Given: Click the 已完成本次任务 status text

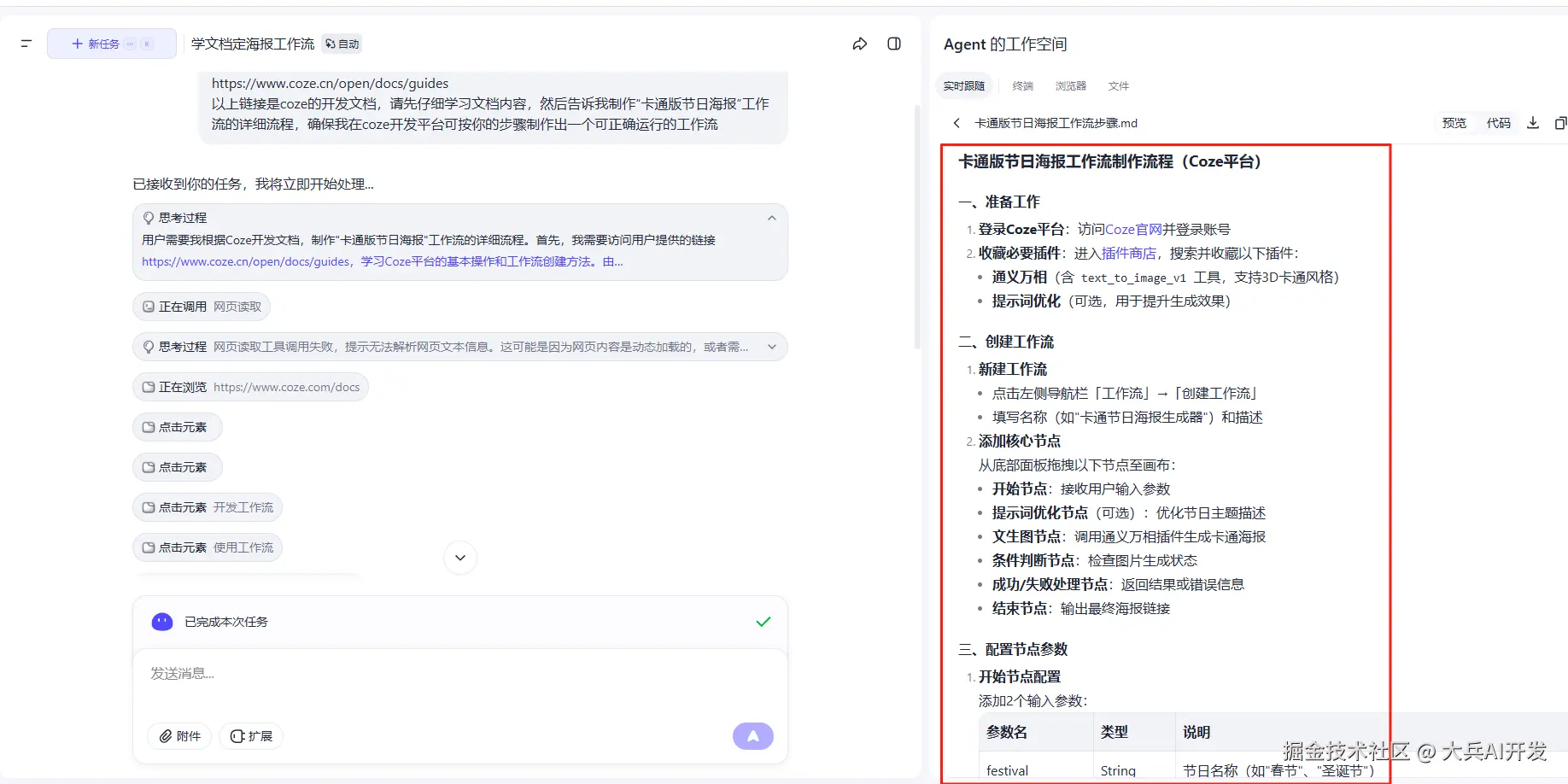Looking at the screenshot, I should click(226, 622).
